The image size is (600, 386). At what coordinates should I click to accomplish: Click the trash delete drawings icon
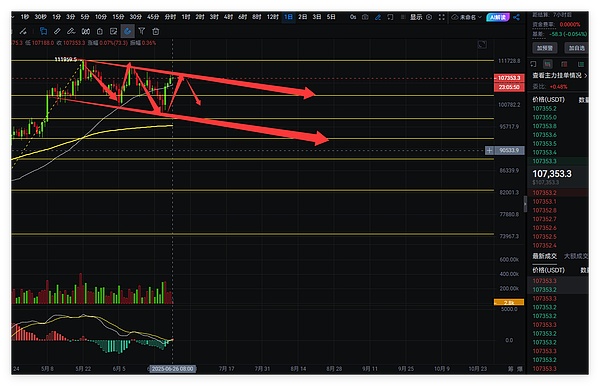click(x=155, y=31)
